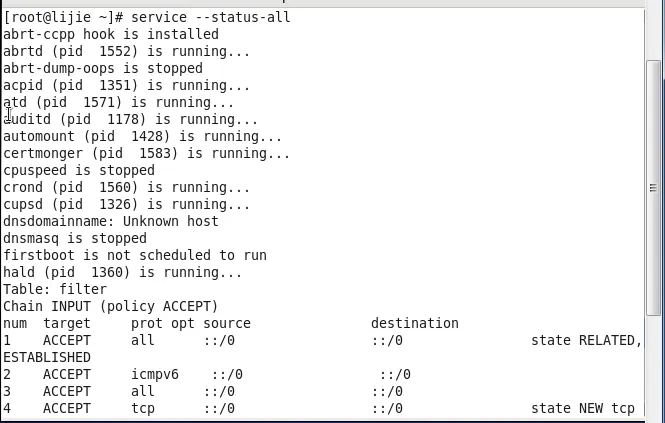Click the 'Table: filter' line
This screenshot has width=665, height=423.
(x=54, y=289)
